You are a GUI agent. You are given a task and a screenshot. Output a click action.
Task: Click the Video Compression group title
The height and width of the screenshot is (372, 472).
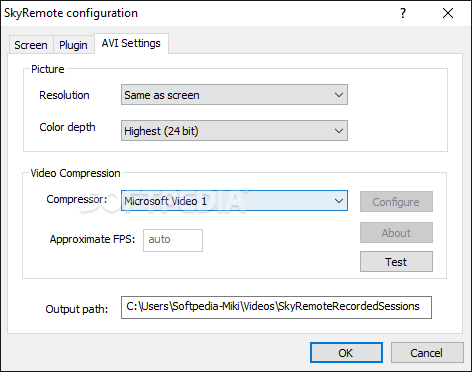75,173
